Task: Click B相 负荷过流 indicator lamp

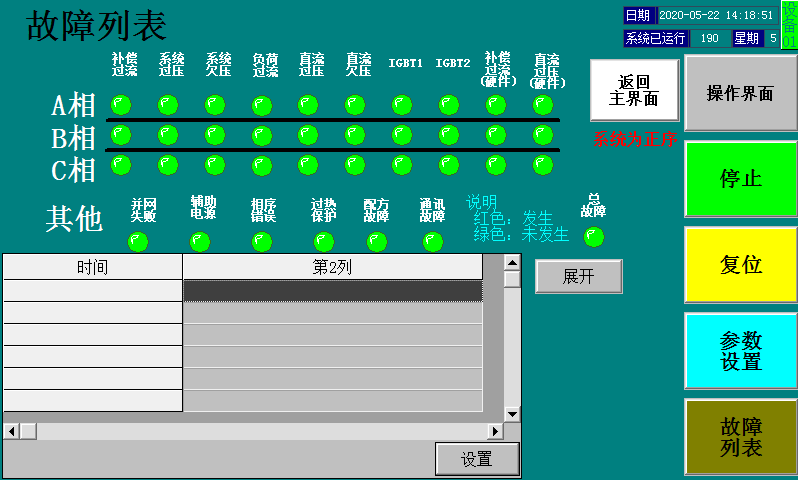Action: [262, 135]
